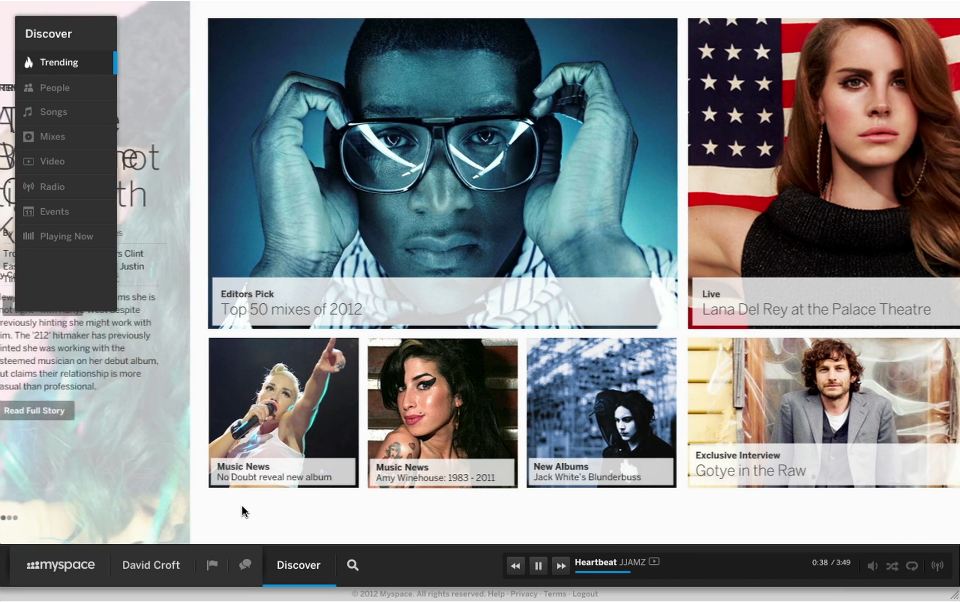Open Radio in the Discover menu
The height and width of the screenshot is (602, 960).
point(66,187)
